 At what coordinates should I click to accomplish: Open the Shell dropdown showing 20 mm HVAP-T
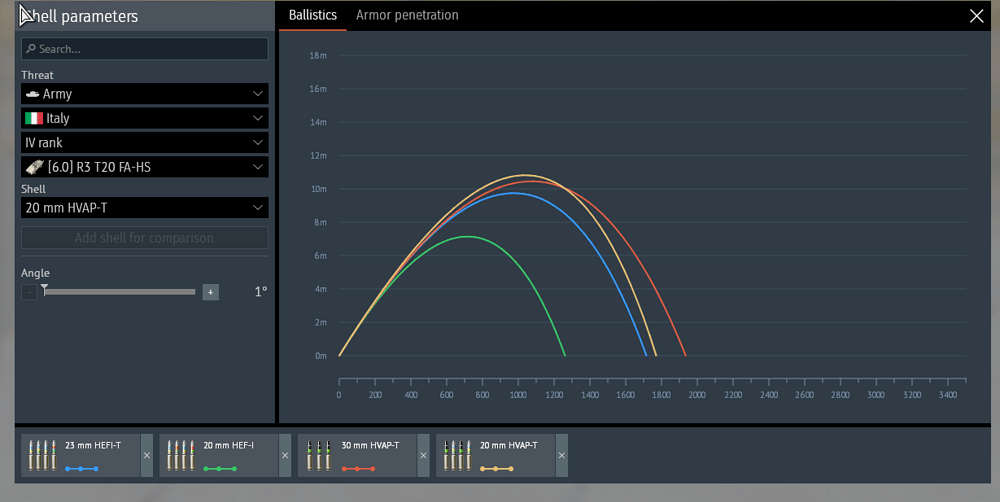(x=145, y=208)
